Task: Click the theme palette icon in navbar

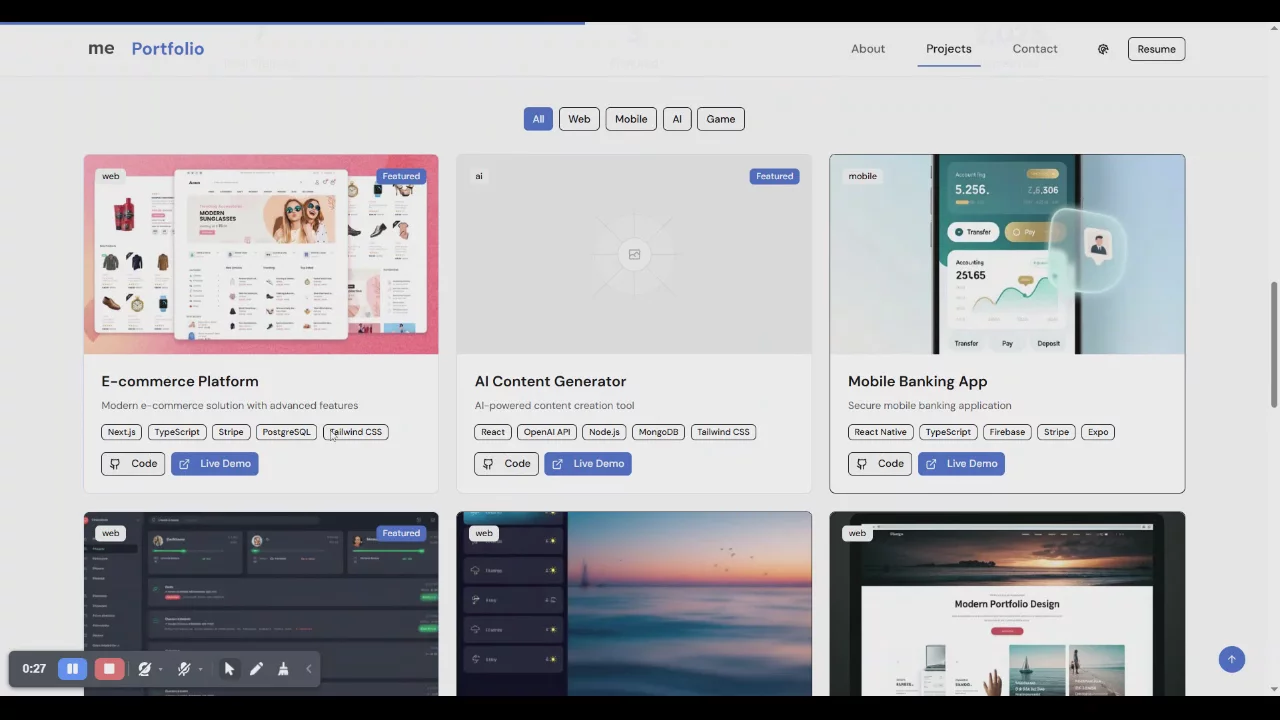Action: click(1103, 49)
